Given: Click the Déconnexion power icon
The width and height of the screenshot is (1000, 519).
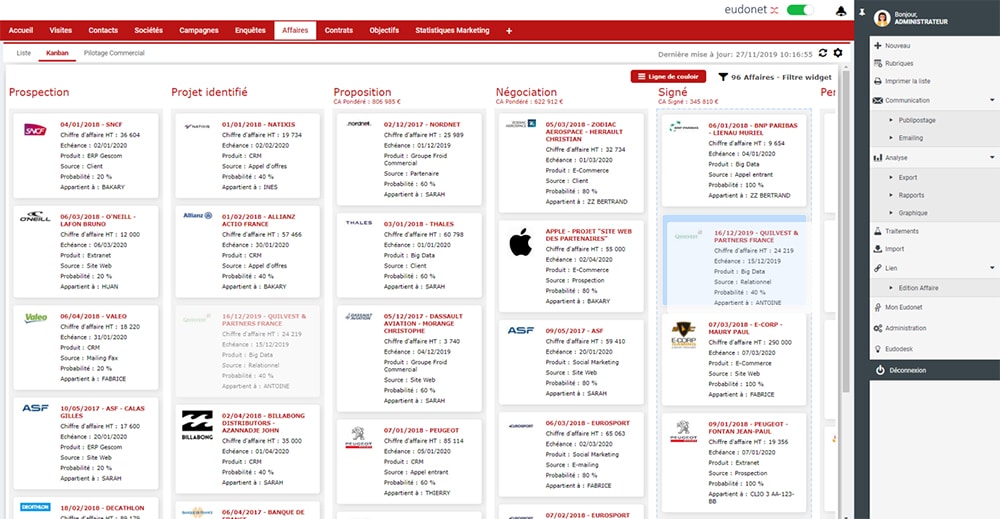Looking at the screenshot, I should (880, 370).
